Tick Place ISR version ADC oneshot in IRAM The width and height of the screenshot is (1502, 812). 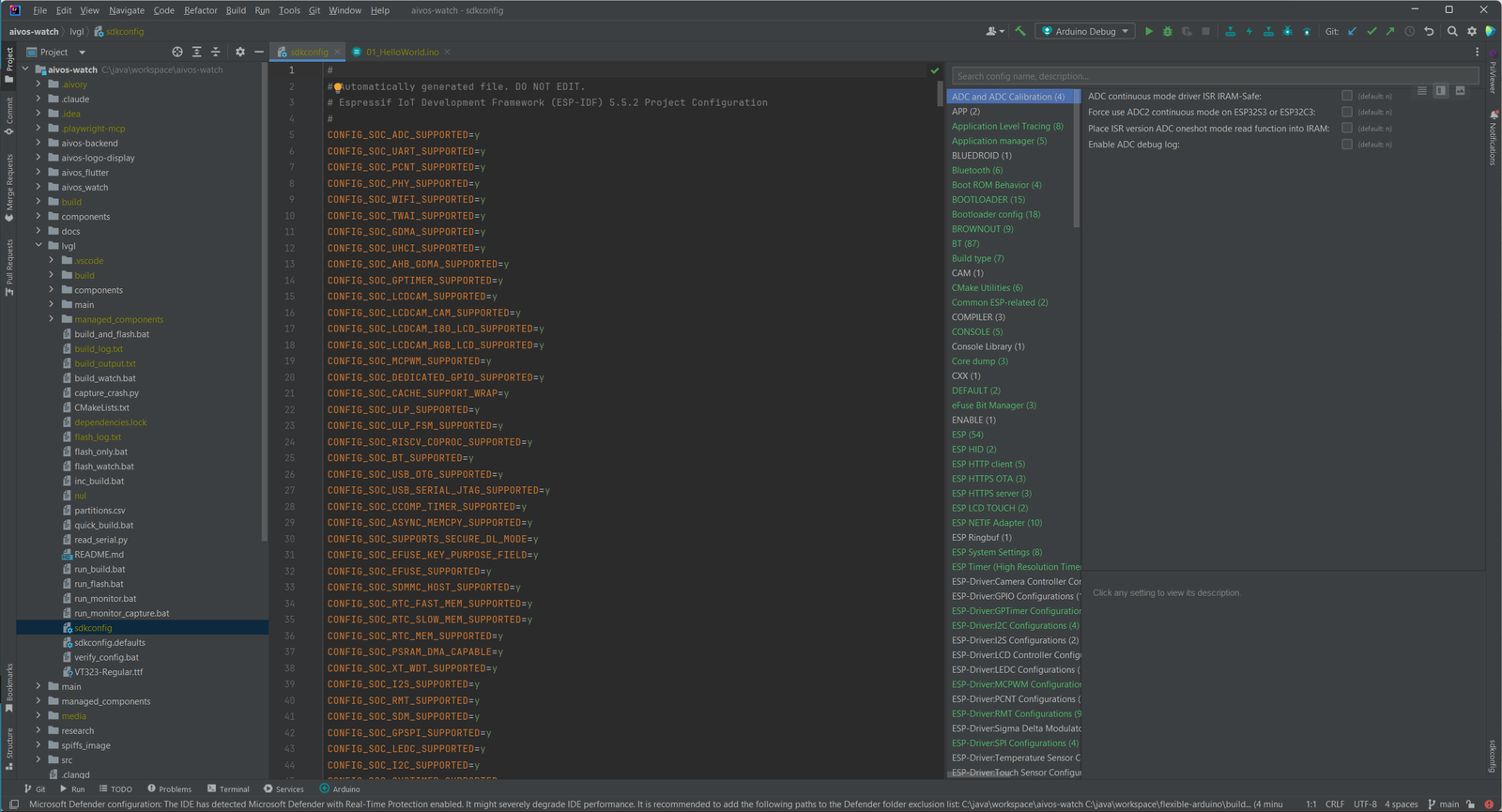coord(1347,128)
